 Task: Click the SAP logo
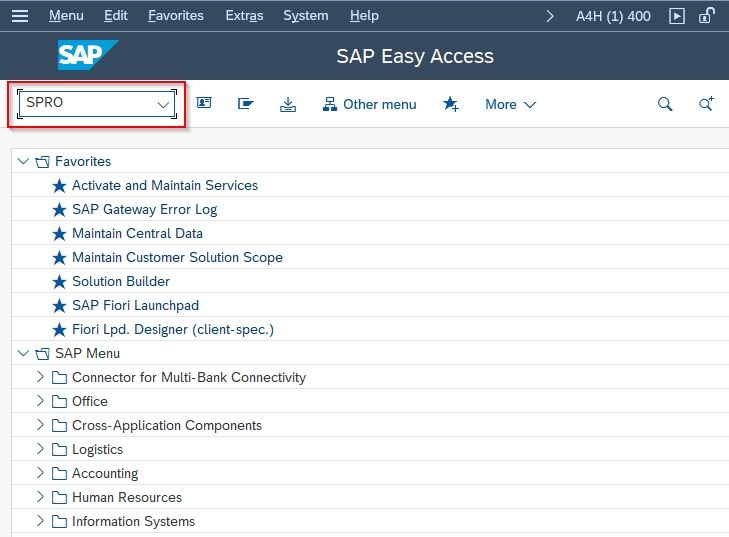coord(88,55)
